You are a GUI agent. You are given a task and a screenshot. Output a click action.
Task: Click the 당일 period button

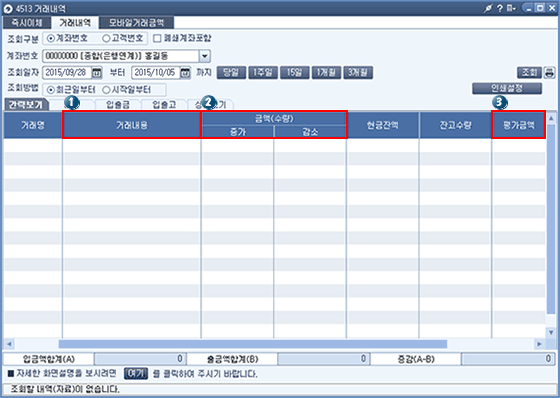[x=231, y=73]
